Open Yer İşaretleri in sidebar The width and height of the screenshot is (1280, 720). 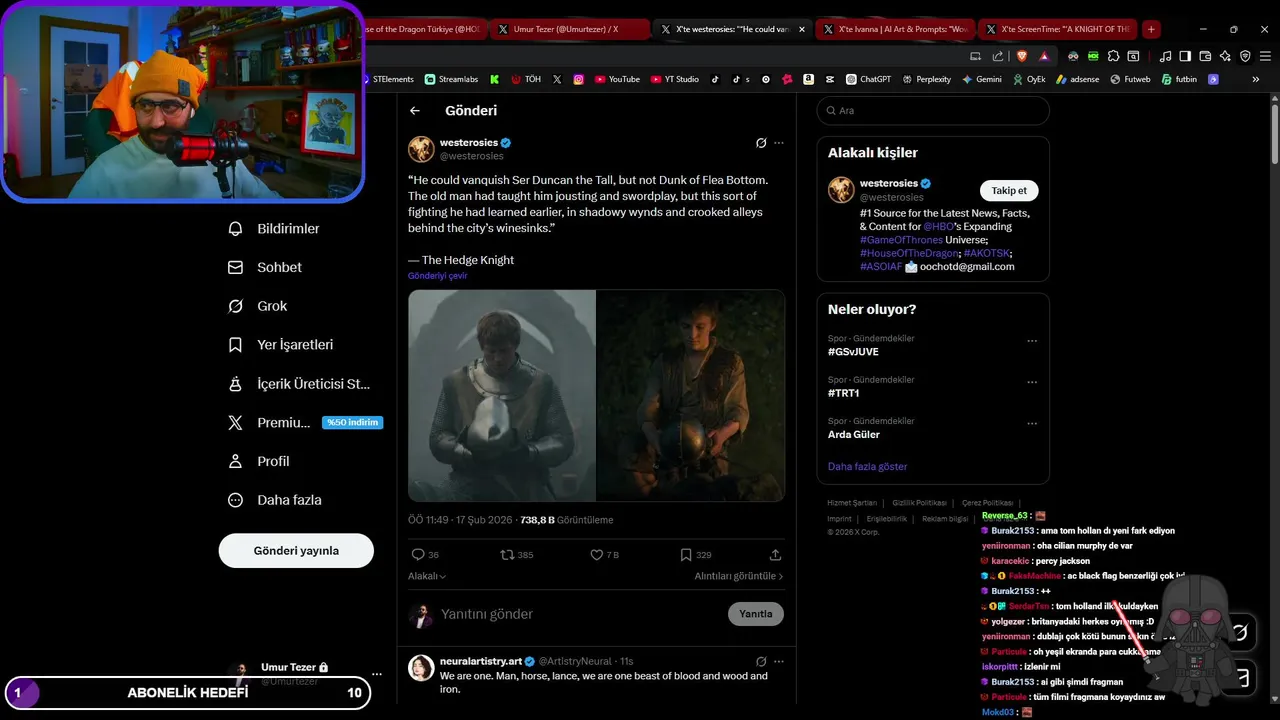(x=281, y=345)
